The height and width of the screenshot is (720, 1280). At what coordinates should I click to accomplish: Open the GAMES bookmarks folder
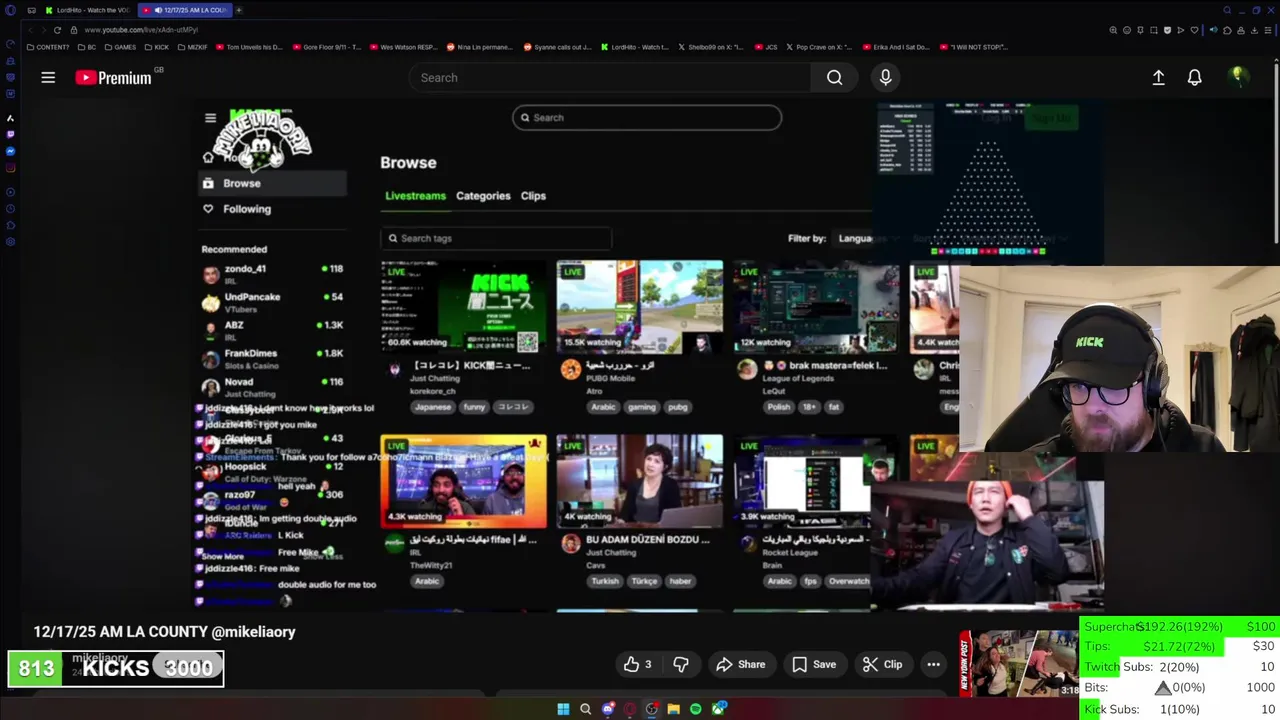pos(120,47)
